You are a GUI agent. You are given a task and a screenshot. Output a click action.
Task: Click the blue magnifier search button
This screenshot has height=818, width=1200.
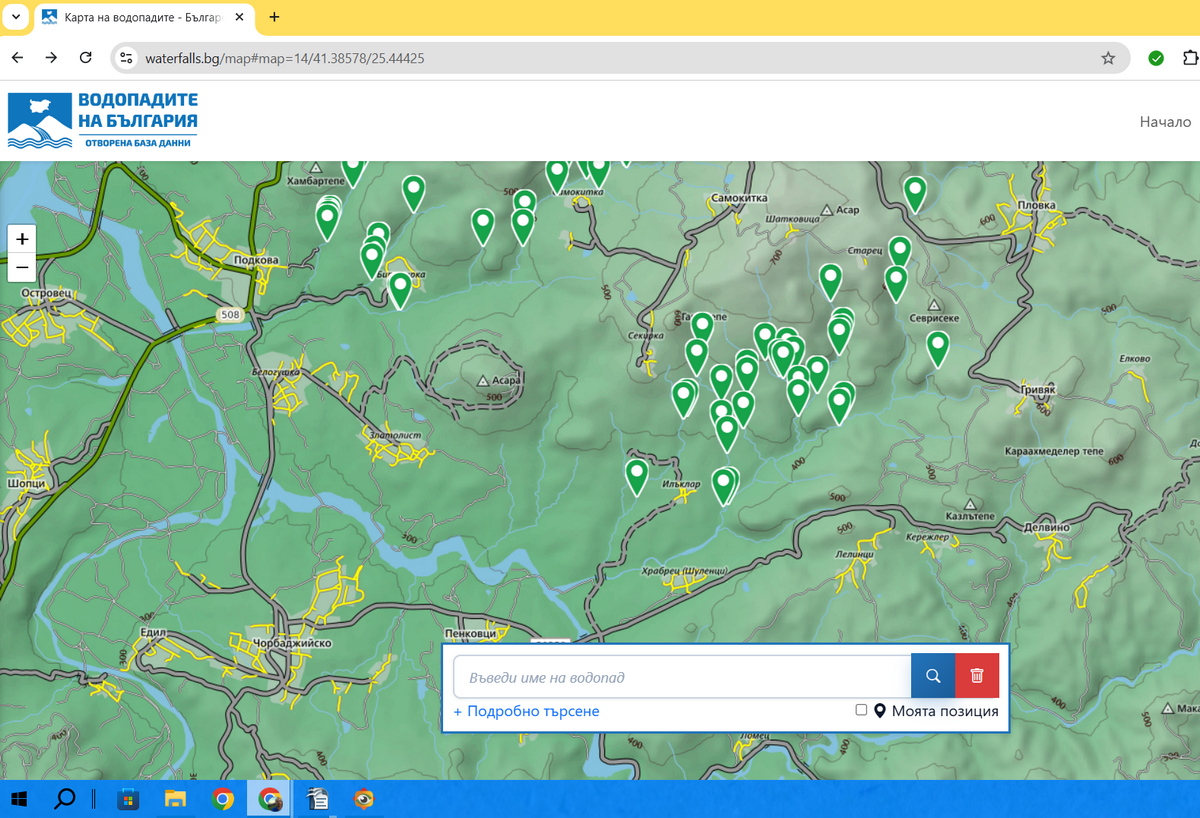933,677
